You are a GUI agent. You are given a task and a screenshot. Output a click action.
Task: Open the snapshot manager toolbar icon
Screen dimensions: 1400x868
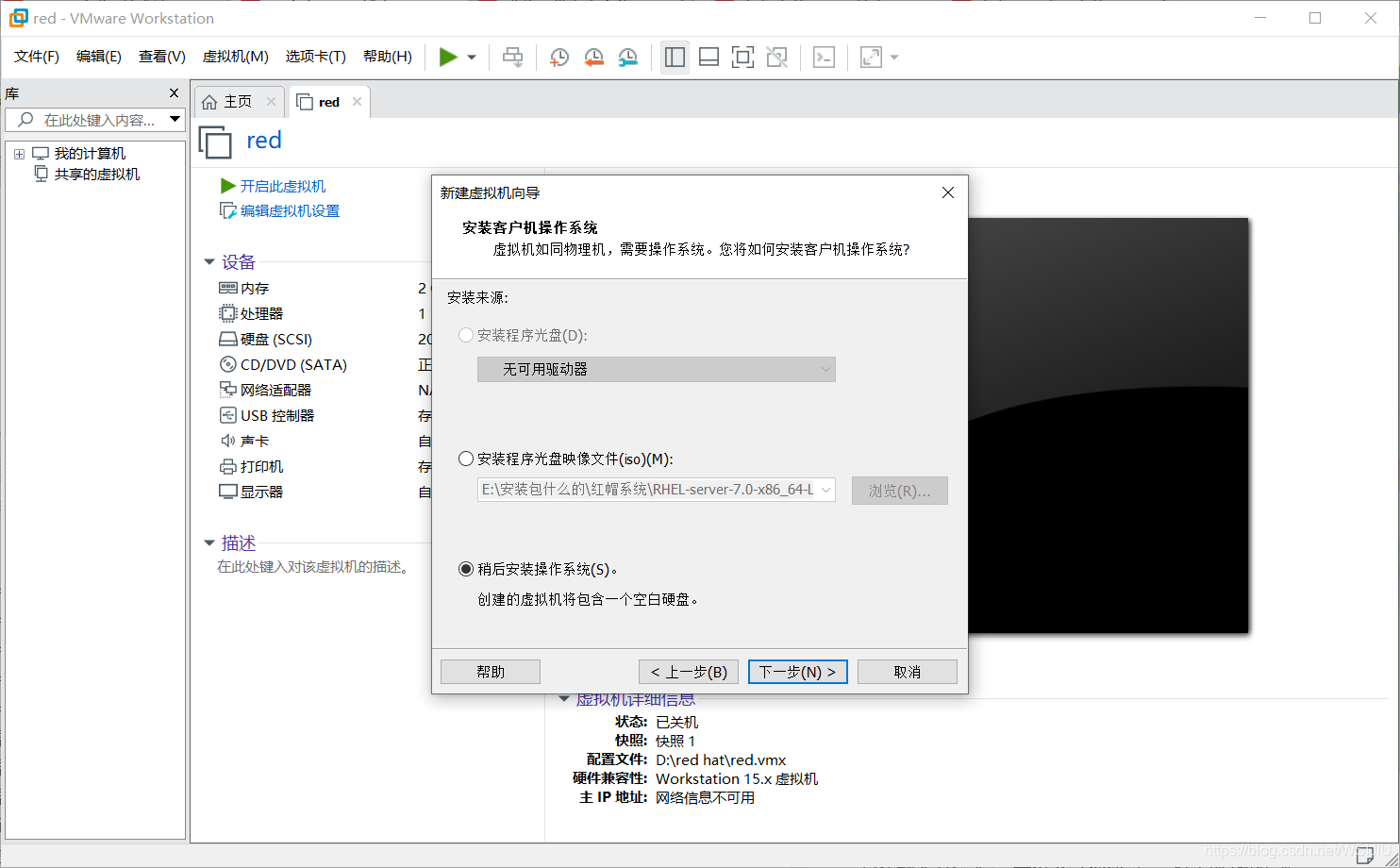click(x=627, y=58)
